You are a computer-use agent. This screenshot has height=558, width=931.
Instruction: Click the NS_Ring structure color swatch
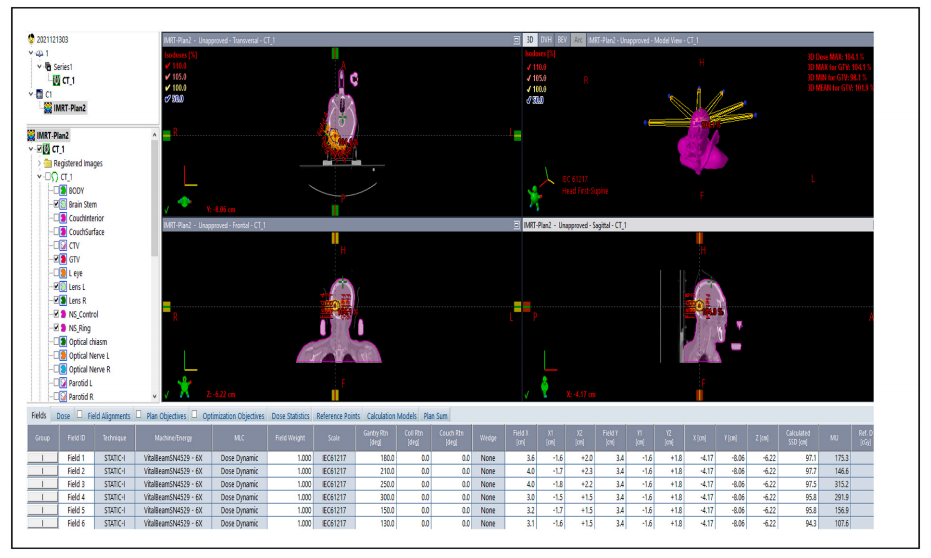61,328
